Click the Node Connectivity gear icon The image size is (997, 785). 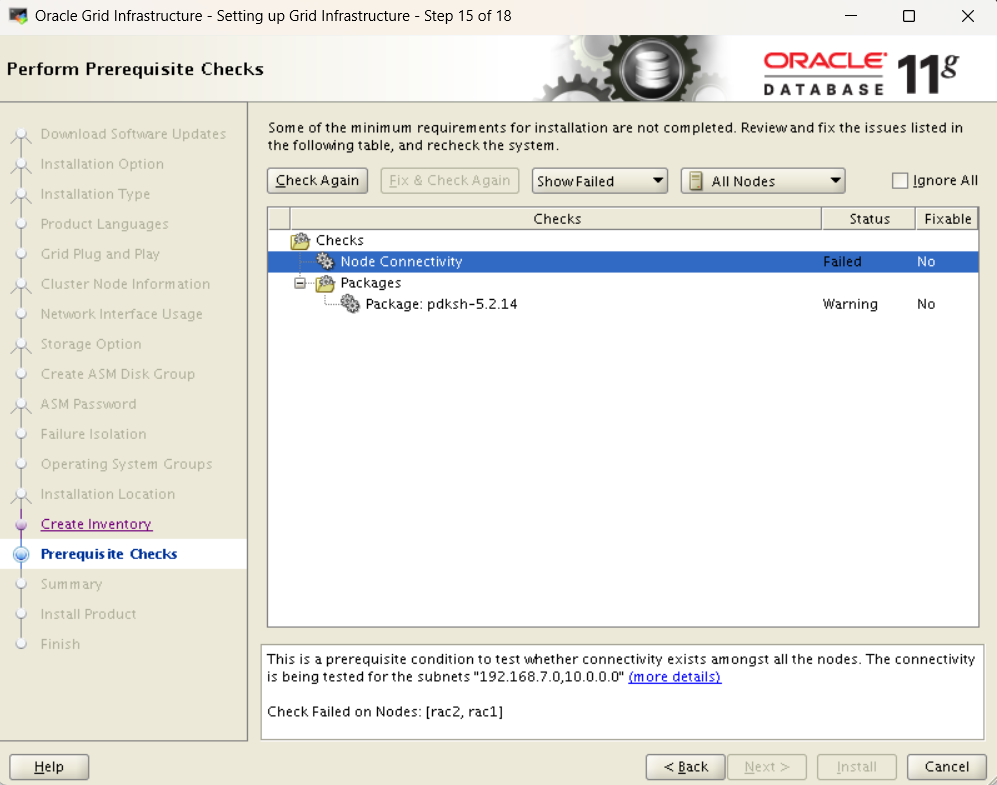pyautogui.click(x=325, y=261)
